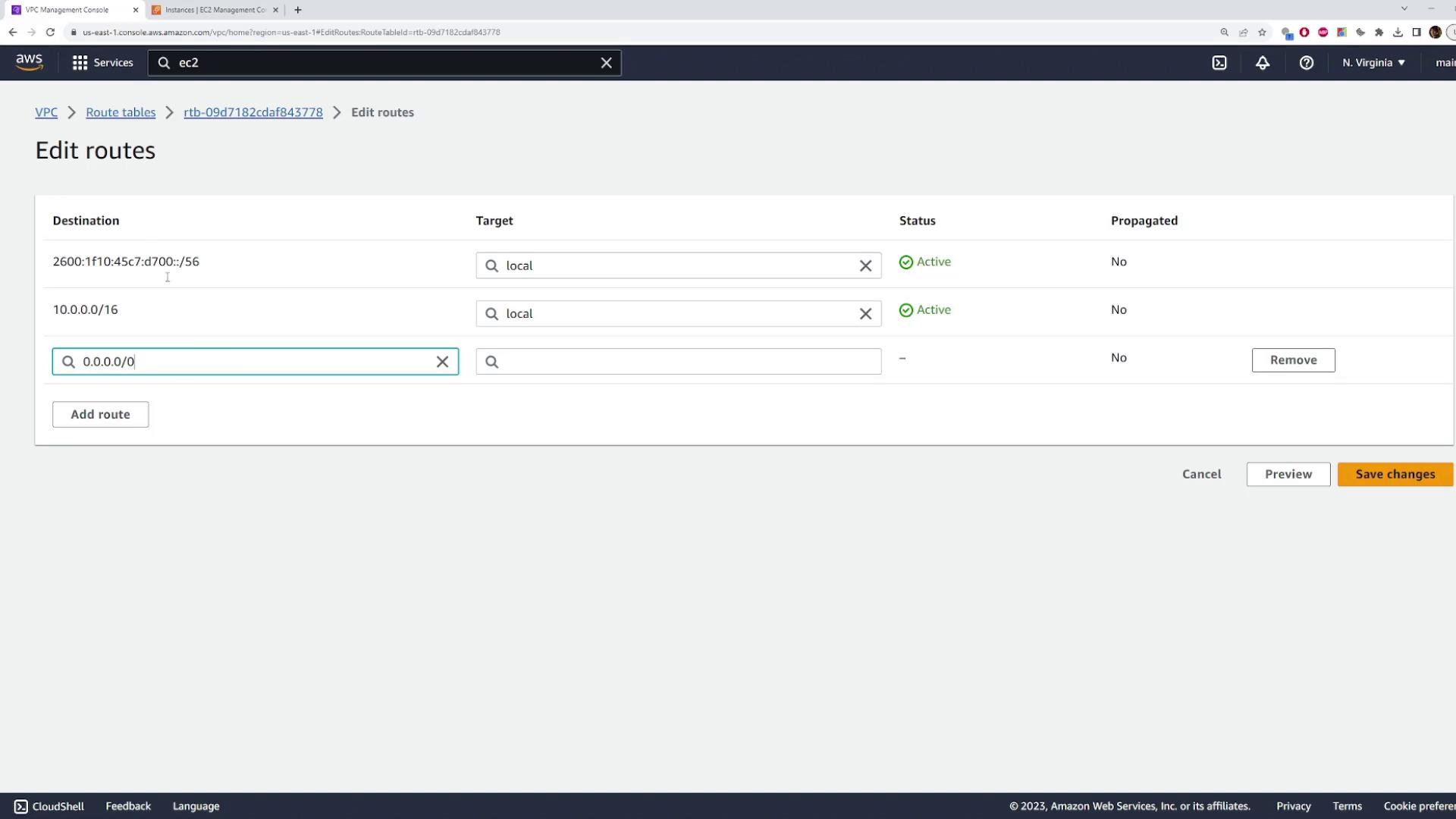Open the help question-mark menu
The image size is (1456, 819).
1306,63
